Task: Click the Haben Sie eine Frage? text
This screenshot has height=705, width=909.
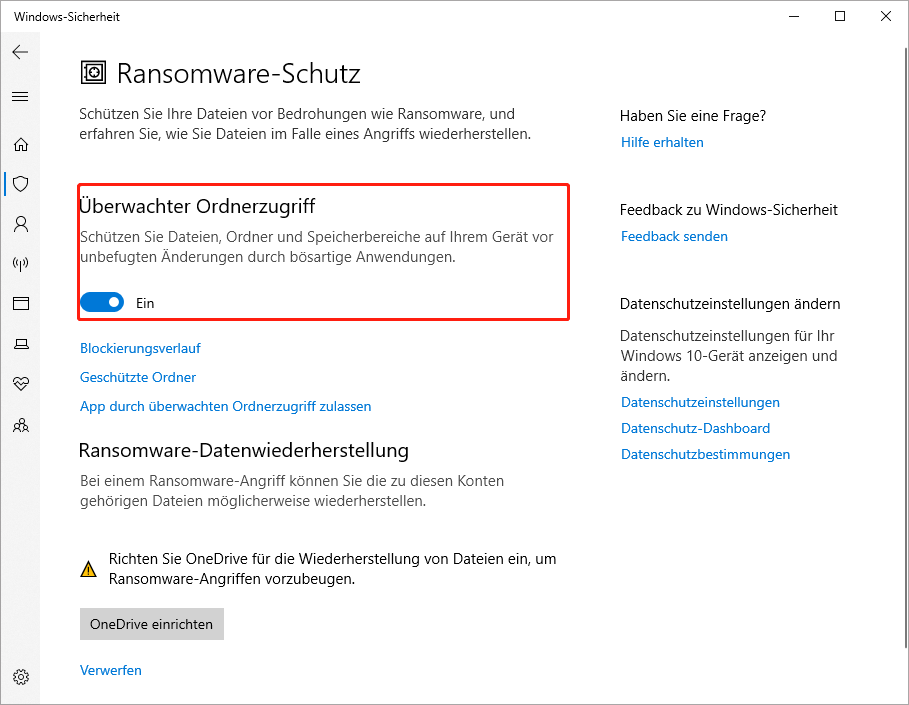Action: 693,116
